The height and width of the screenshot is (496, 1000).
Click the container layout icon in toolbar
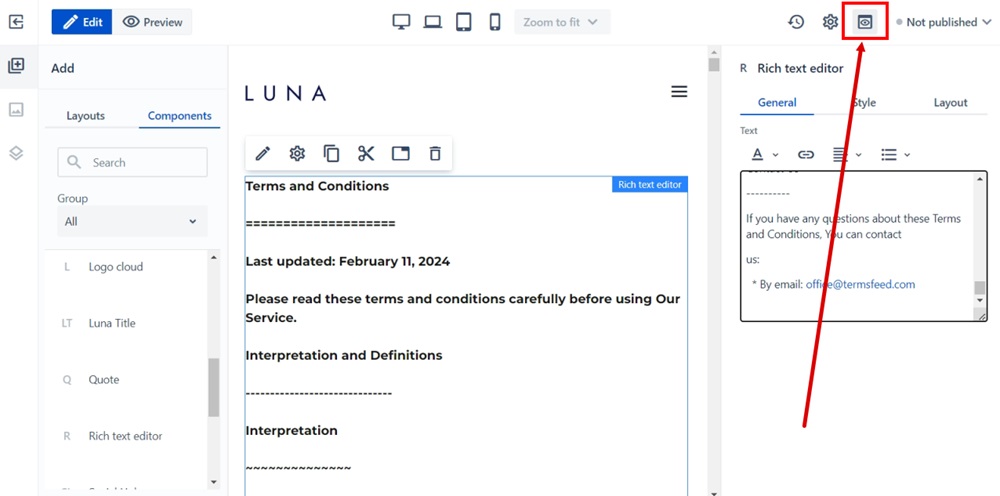pos(401,154)
